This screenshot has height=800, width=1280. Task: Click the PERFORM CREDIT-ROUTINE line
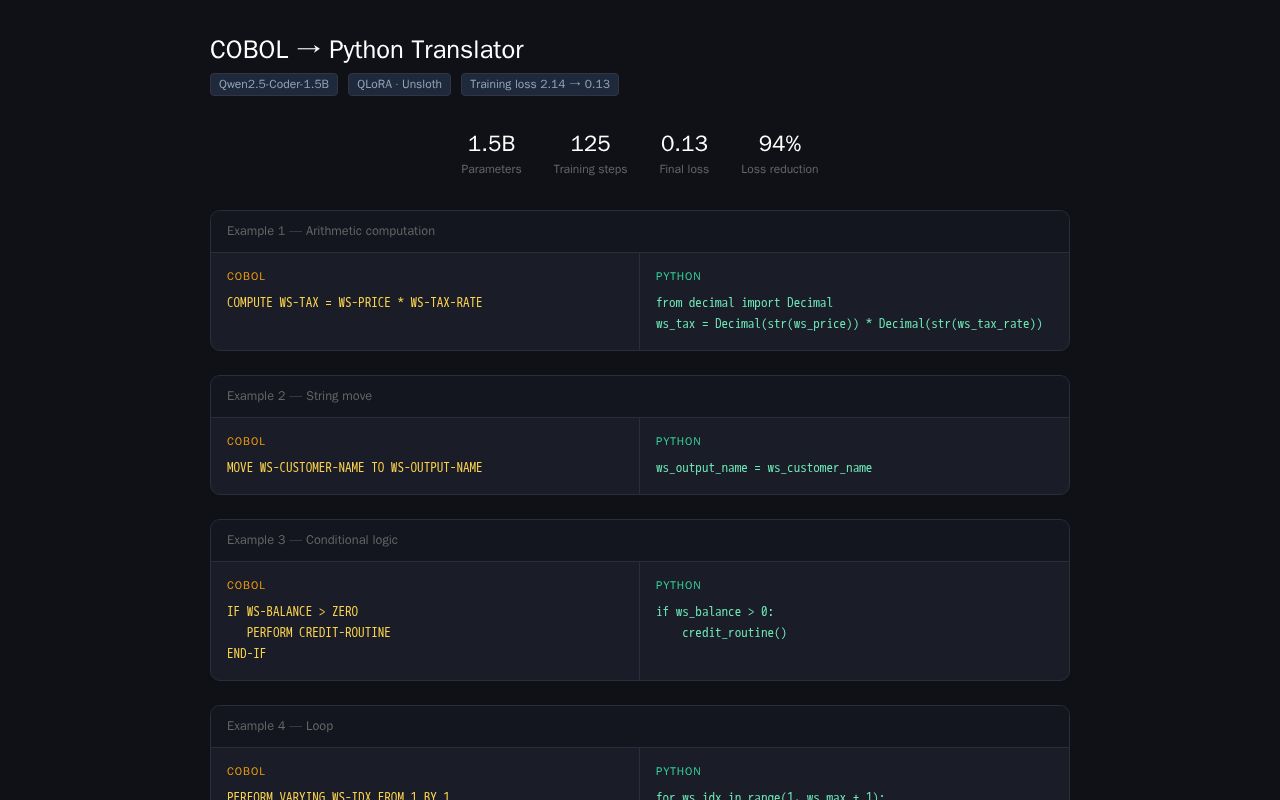click(319, 632)
